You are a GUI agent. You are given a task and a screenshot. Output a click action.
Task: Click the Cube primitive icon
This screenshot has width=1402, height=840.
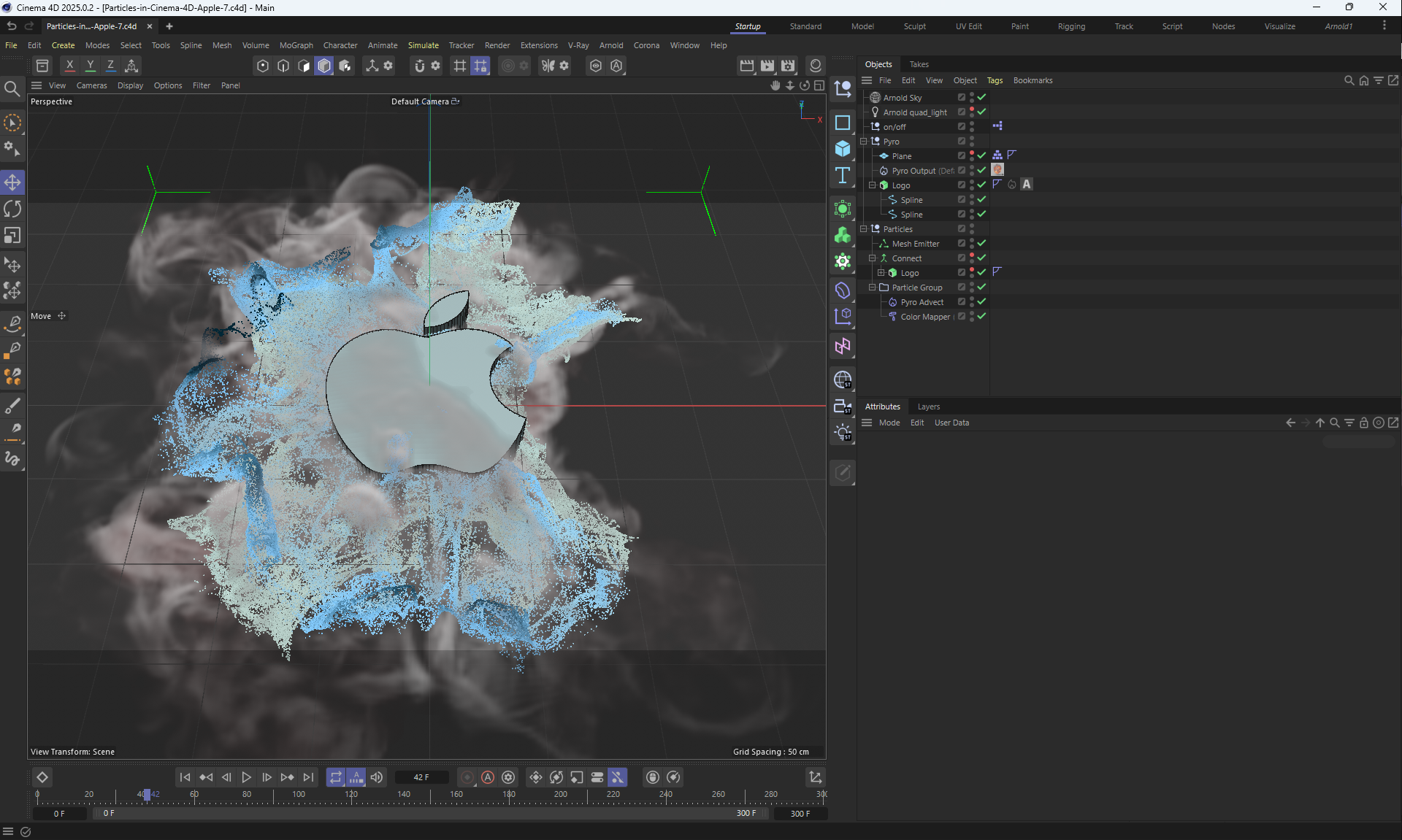tap(843, 149)
